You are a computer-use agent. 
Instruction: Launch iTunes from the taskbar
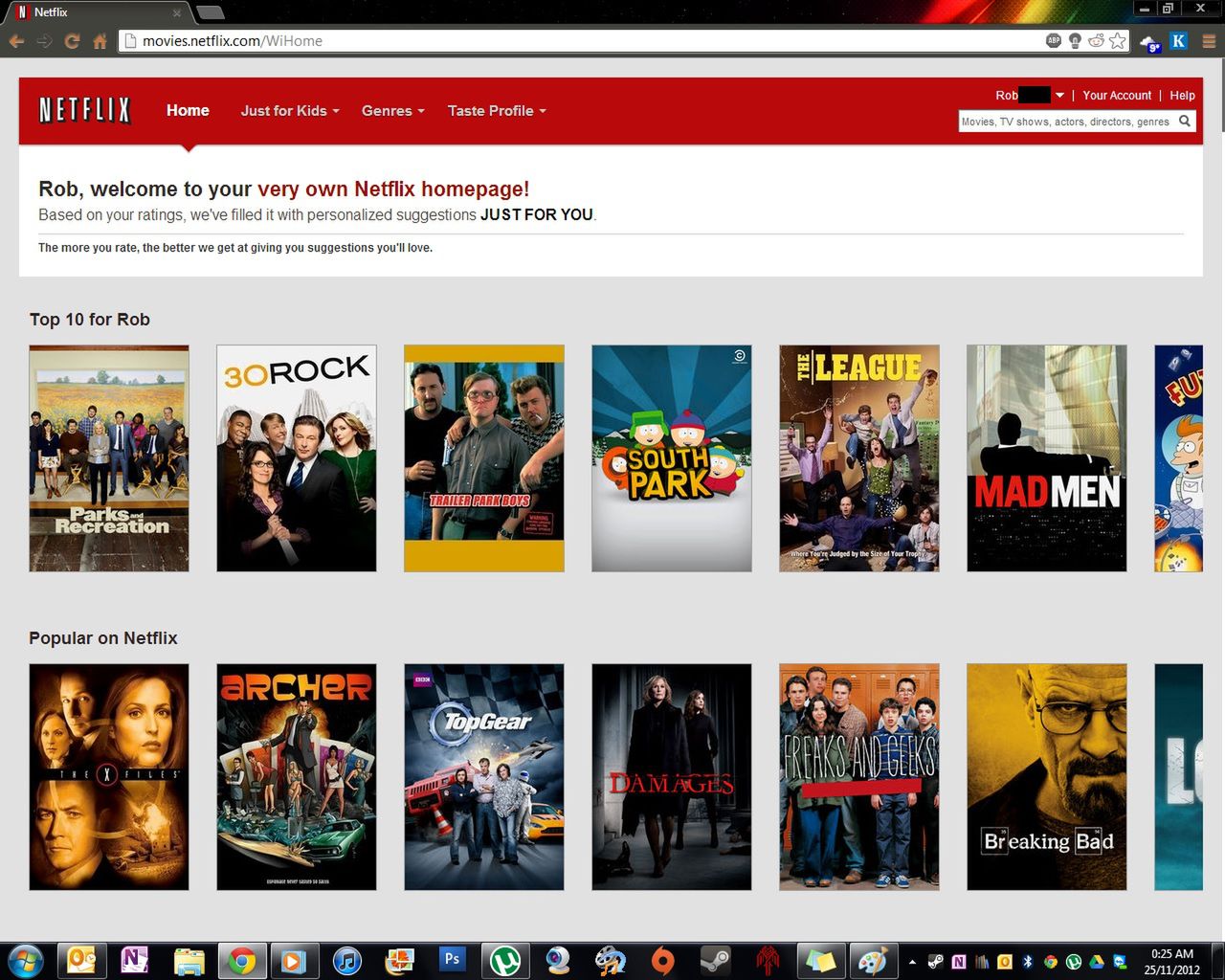(346, 960)
